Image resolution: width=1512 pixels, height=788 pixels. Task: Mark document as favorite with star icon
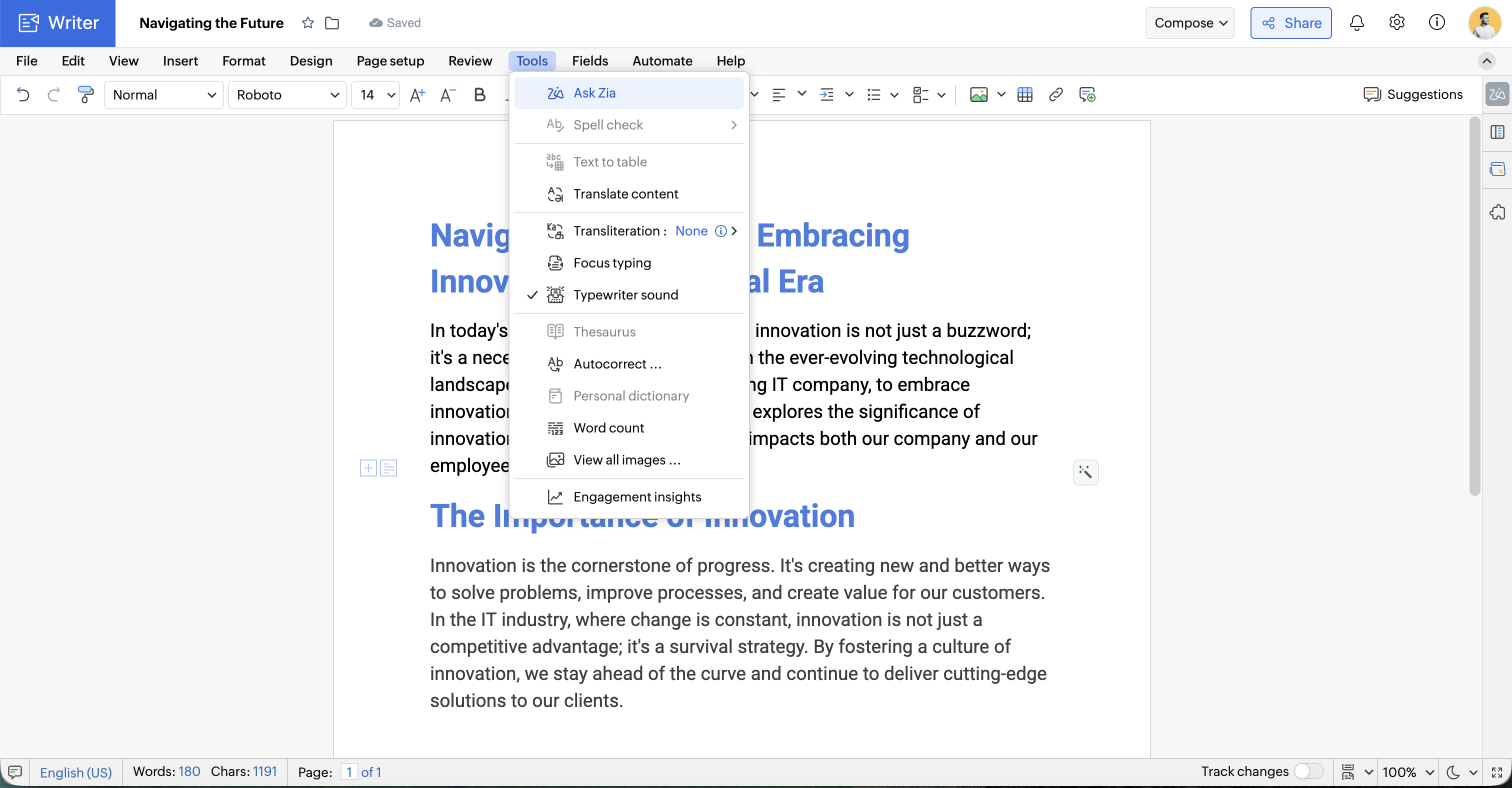(x=307, y=23)
